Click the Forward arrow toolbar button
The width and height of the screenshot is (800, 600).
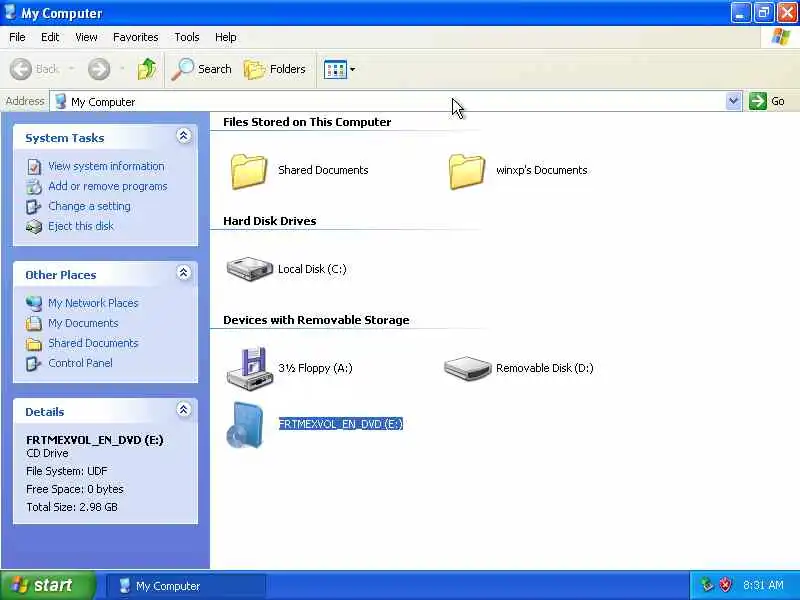pyautogui.click(x=98, y=69)
